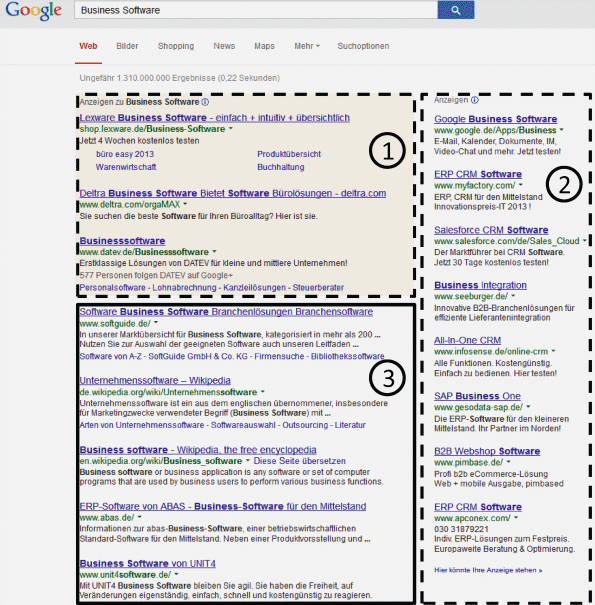The width and height of the screenshot is (595, 605).
Task: Open 'Bibliothekssoftware' sitelink
Action: tap(348, 356)
